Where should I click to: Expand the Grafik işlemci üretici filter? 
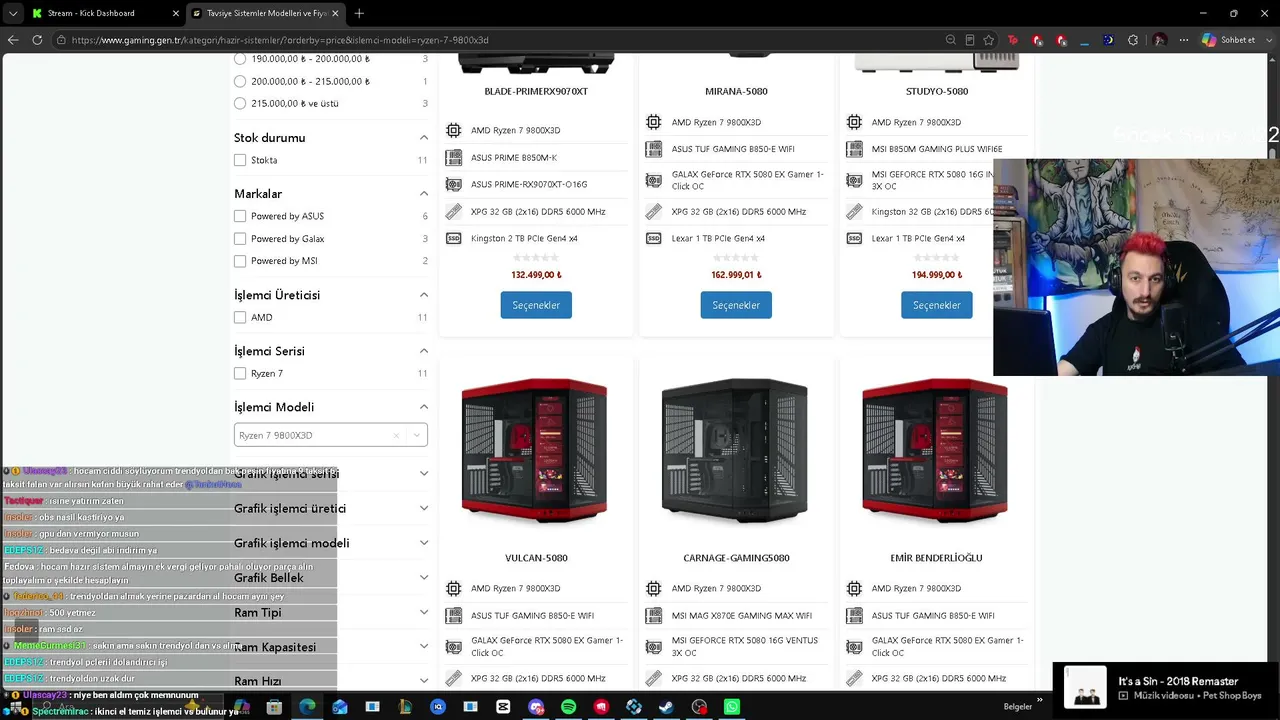click(x=424, y=508)
